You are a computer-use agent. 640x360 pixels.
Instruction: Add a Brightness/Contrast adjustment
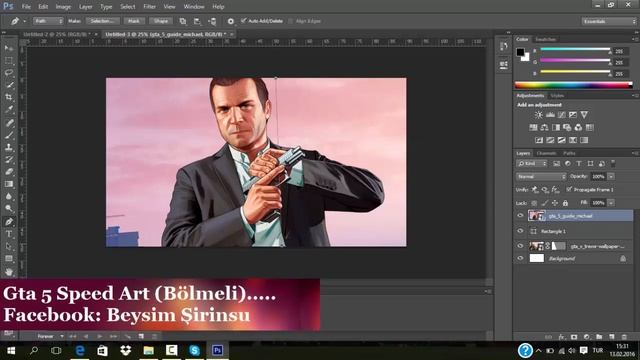tap(539, 115)
